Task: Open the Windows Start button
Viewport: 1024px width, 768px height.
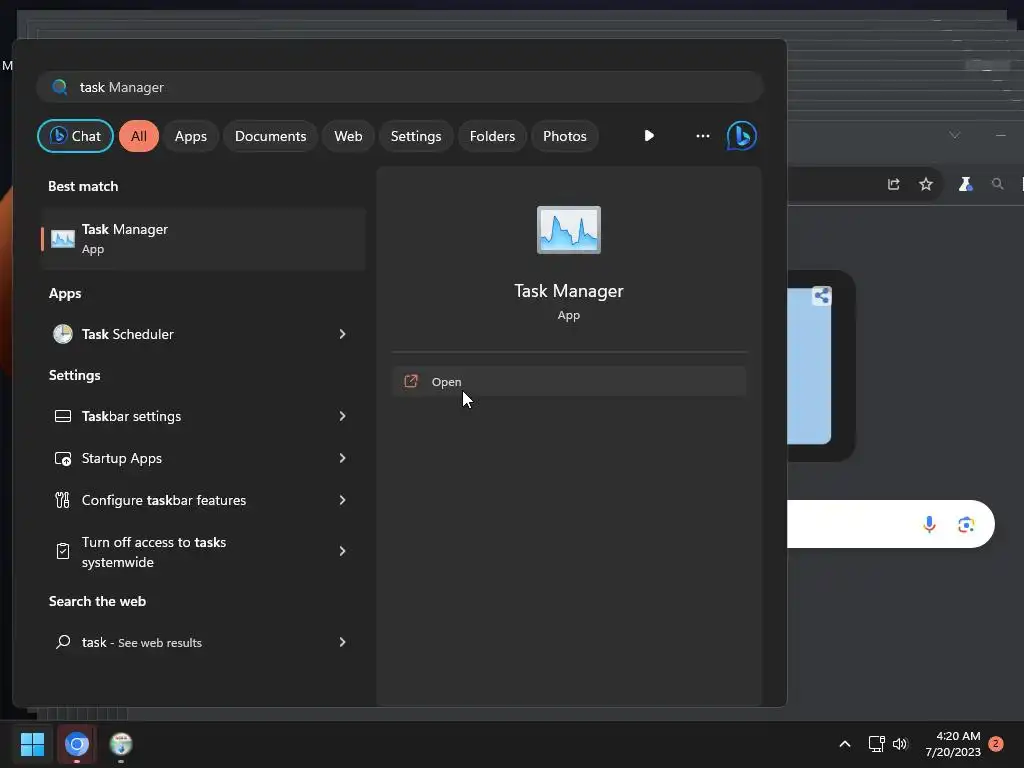Action: tap(32, 744)
